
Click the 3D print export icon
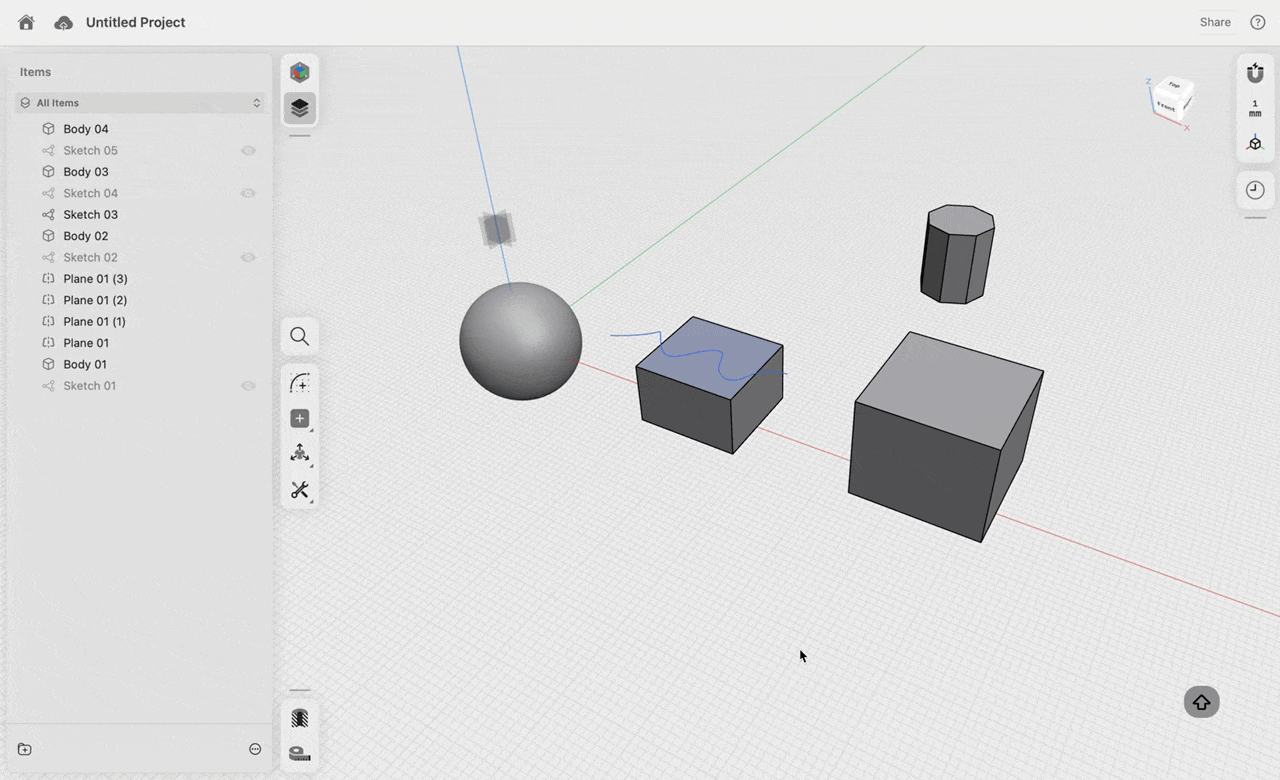click(299, 718)
